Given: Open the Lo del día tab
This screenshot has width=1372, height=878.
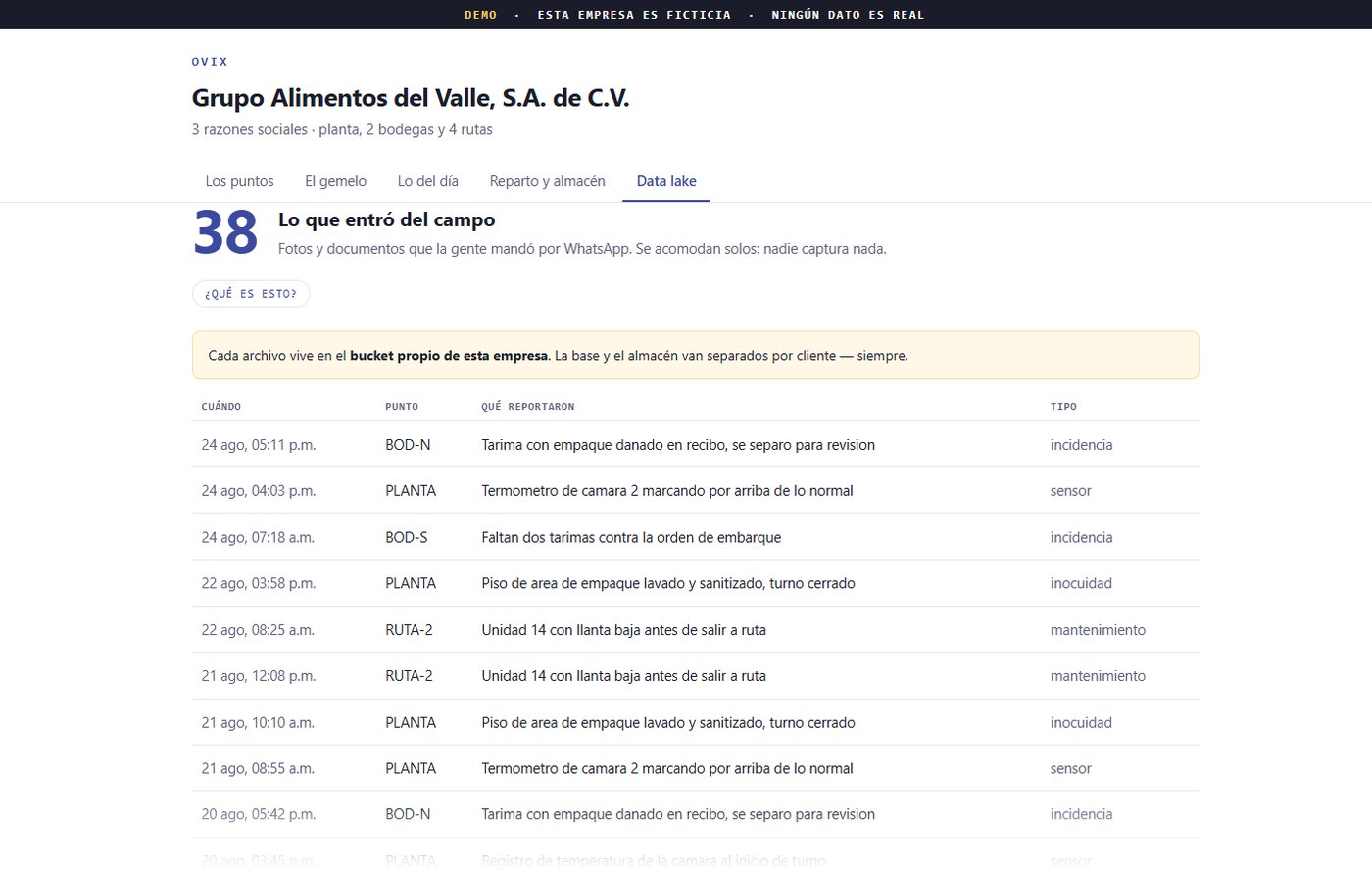Looking at the screenshot, I should (427, 181).
